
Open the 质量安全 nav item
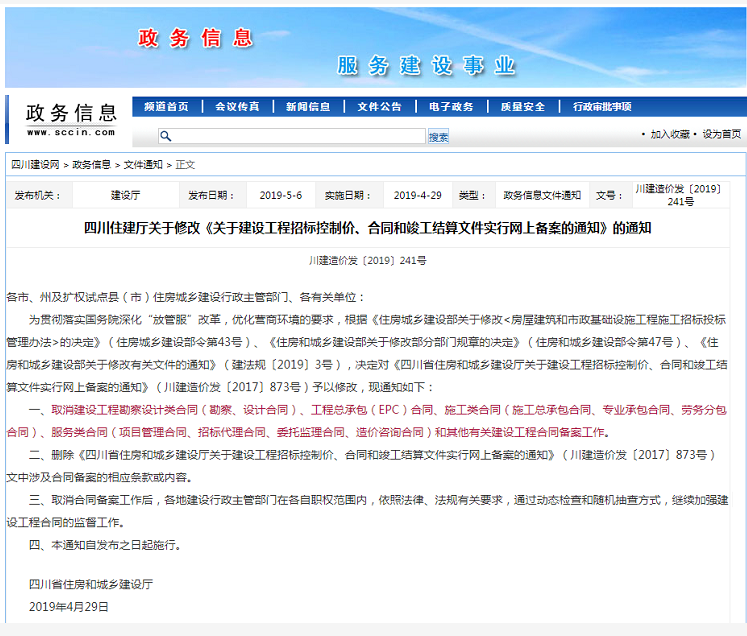click(x=523, y=107)
